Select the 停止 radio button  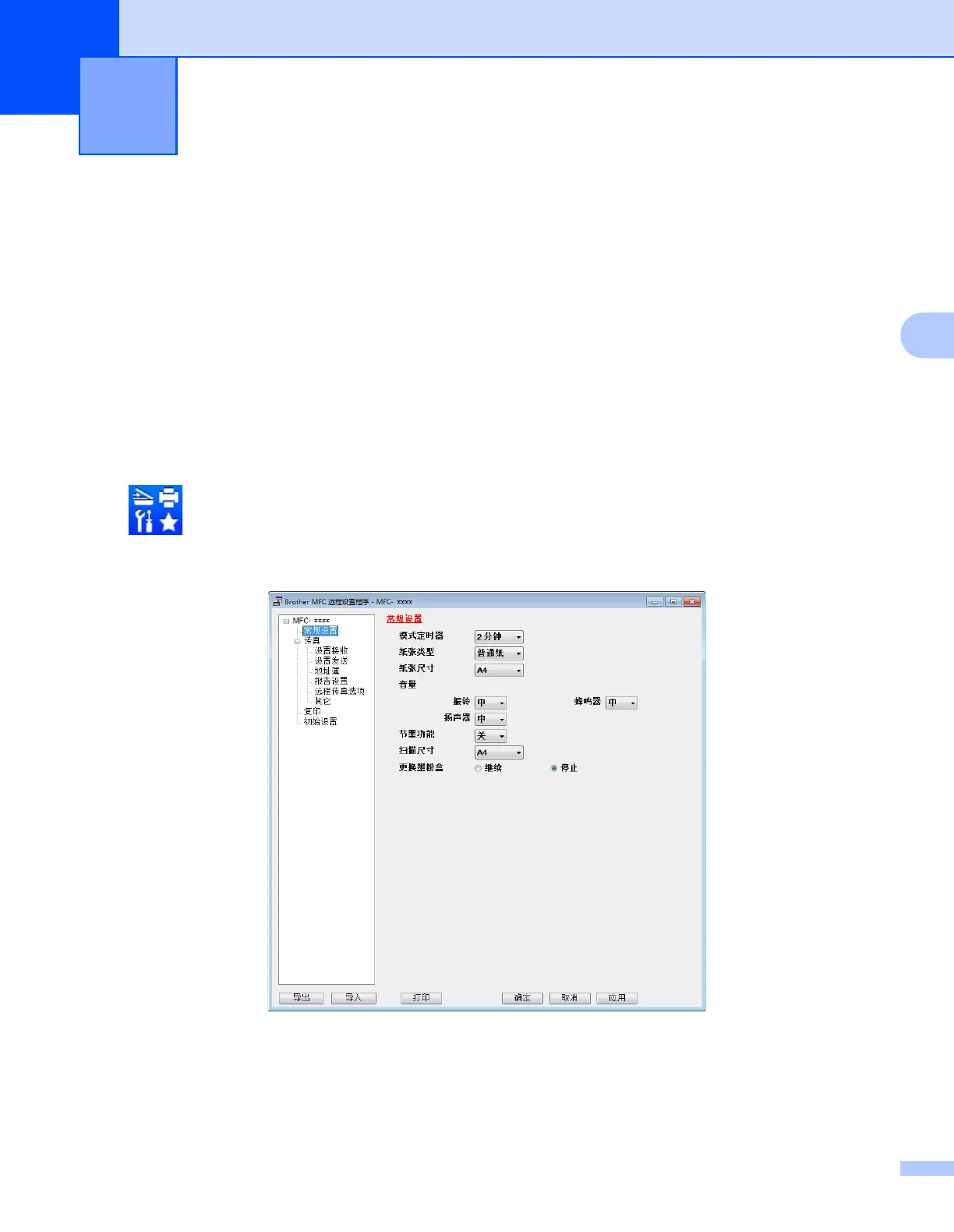click(554, 769)
